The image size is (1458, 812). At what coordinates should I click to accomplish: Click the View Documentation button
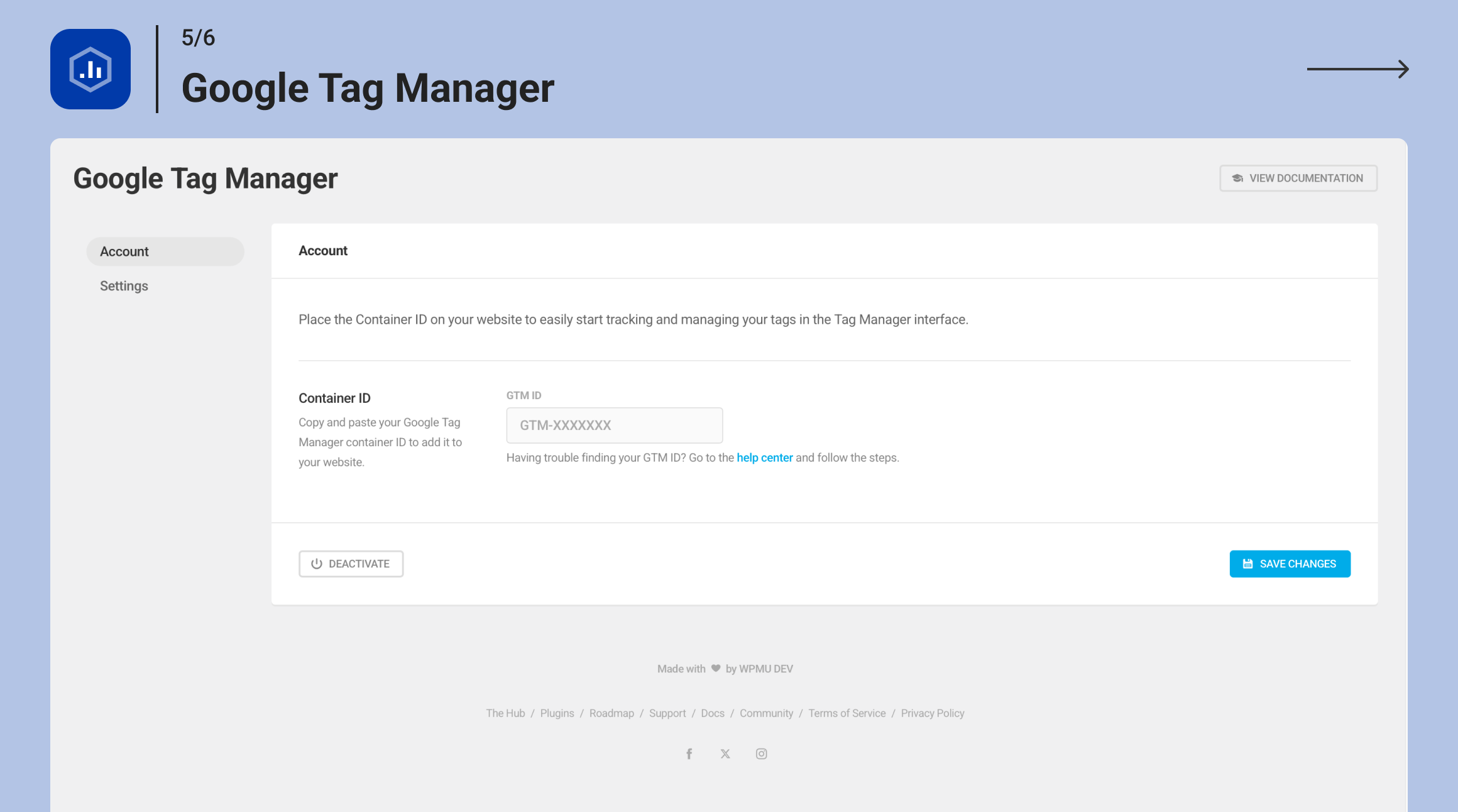click(1298, 178)
